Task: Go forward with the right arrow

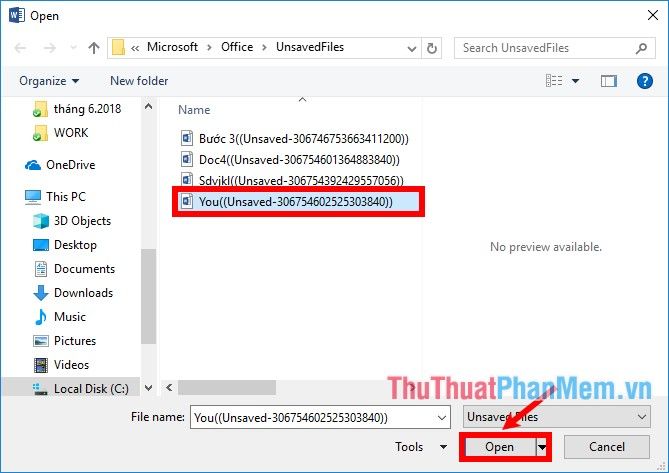Action: point(49,48)
